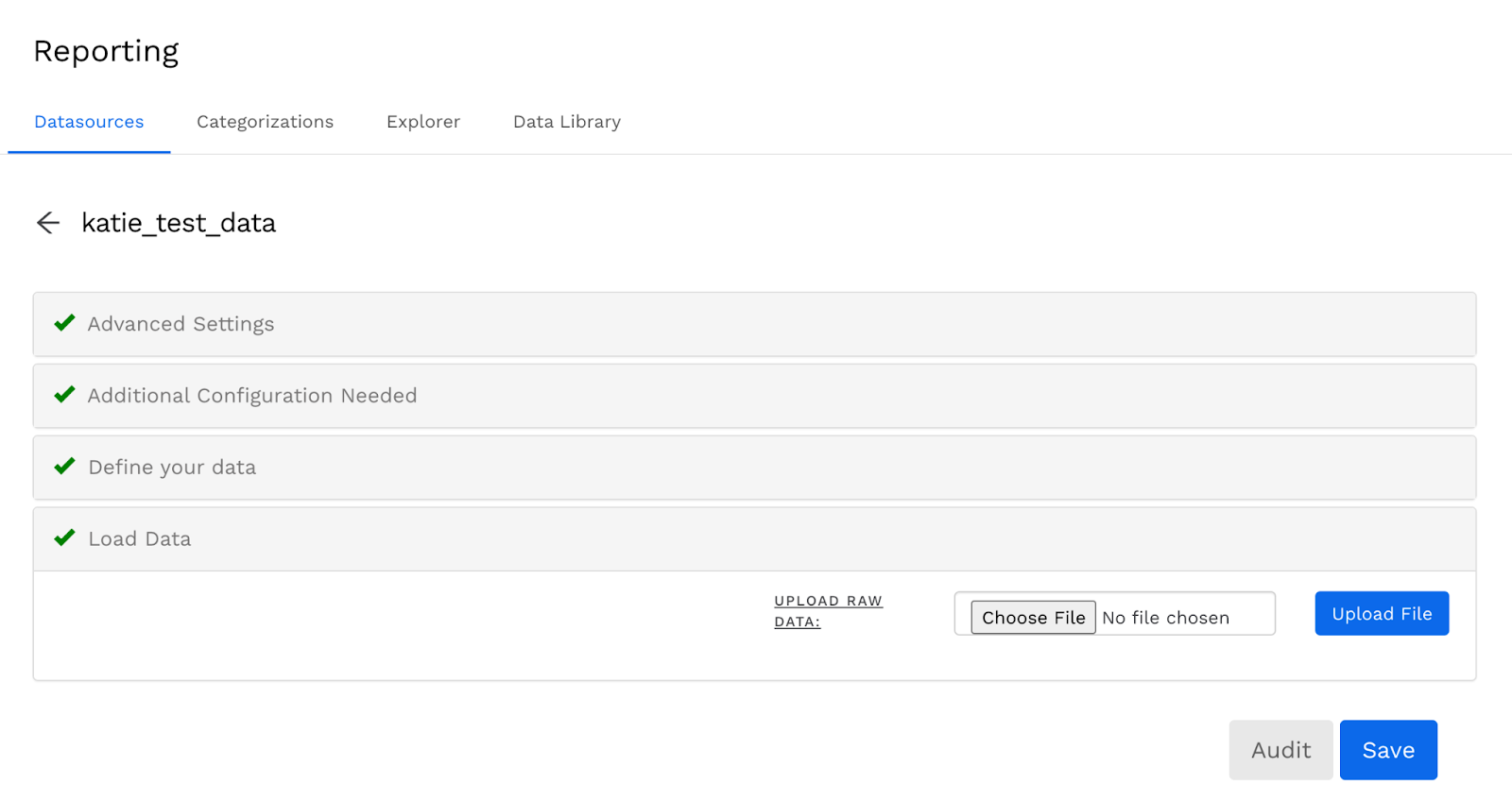This screenshot has height=801, width=1512.
Task: Expand the Advanced Settings section
Action: tap(181, 324)
